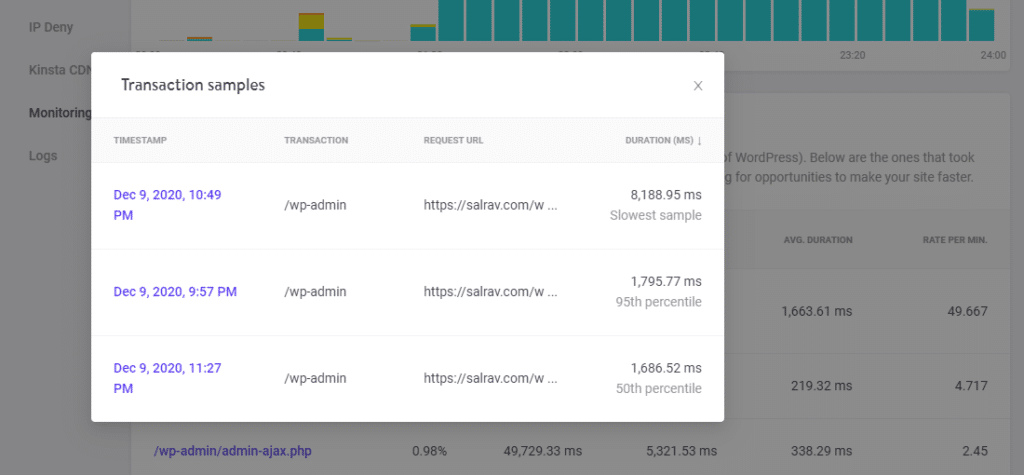Click the Request URL column header
This screenshot has width=1024, height=475.
(x=453, y=141)
